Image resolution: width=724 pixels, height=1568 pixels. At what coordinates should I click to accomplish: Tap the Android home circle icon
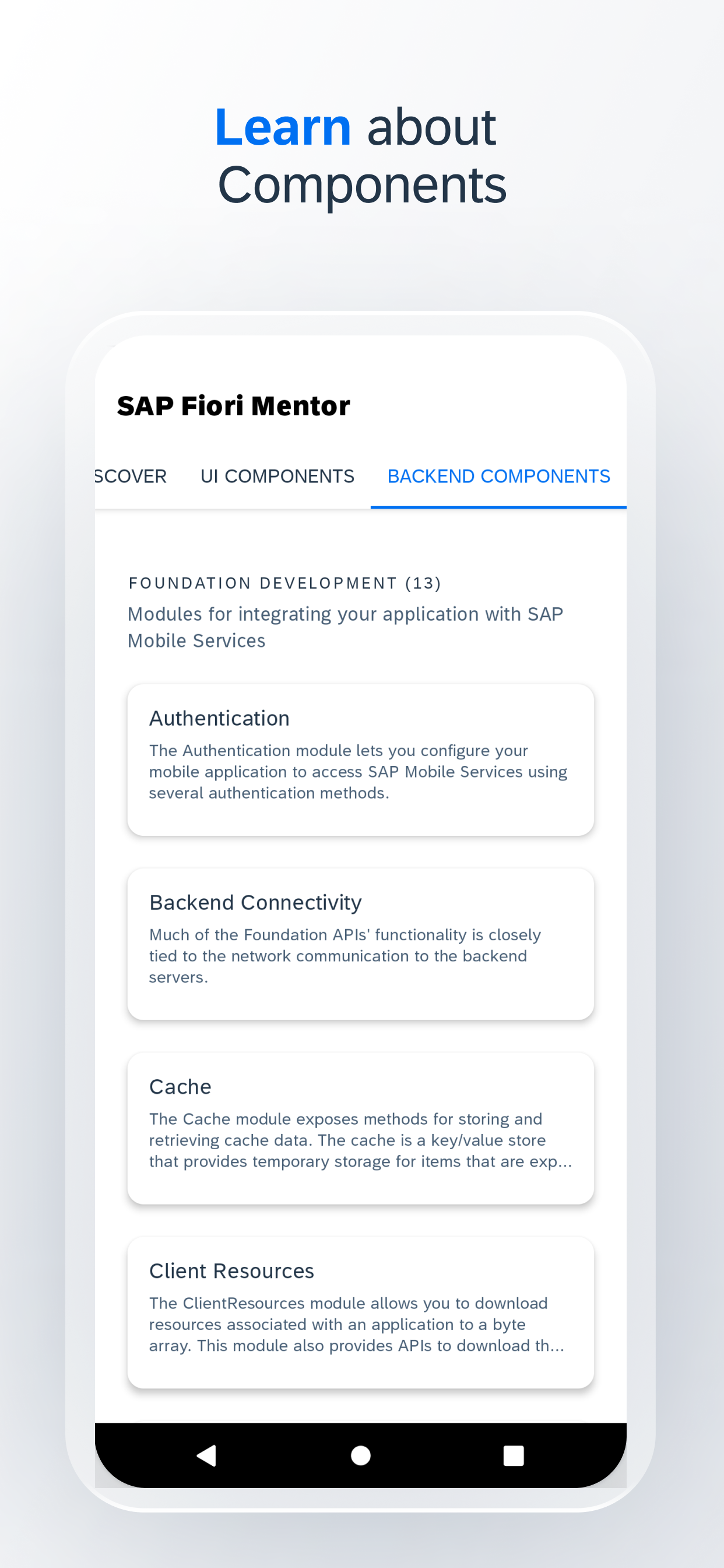[361, 1455]
